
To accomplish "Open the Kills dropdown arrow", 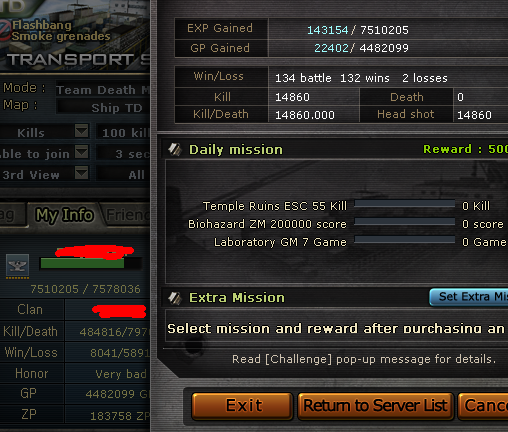I will (81, 131).
